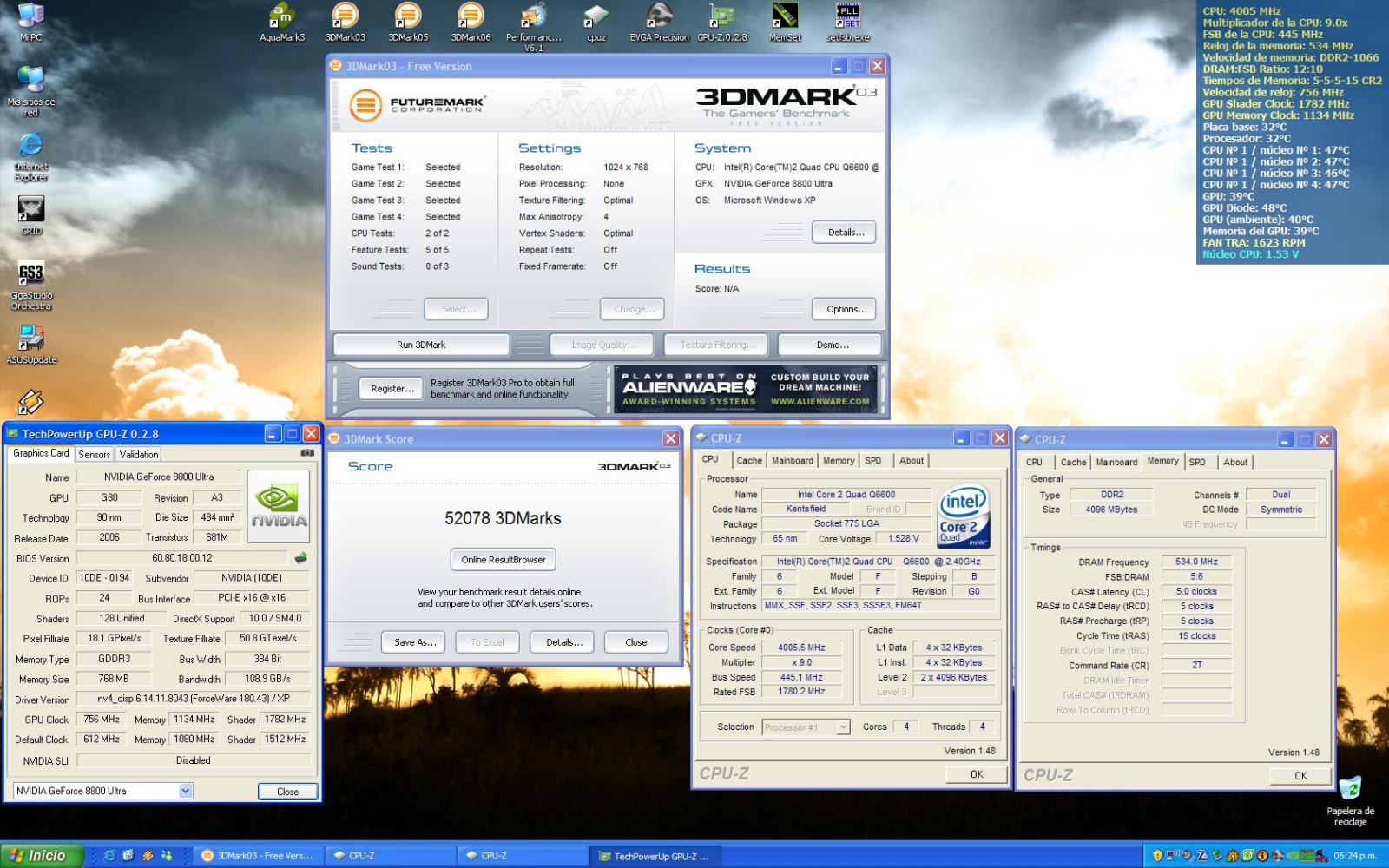Click the NVIDIA logo in GPU-Z
The image size is (1389, 868).
point(279,506)
